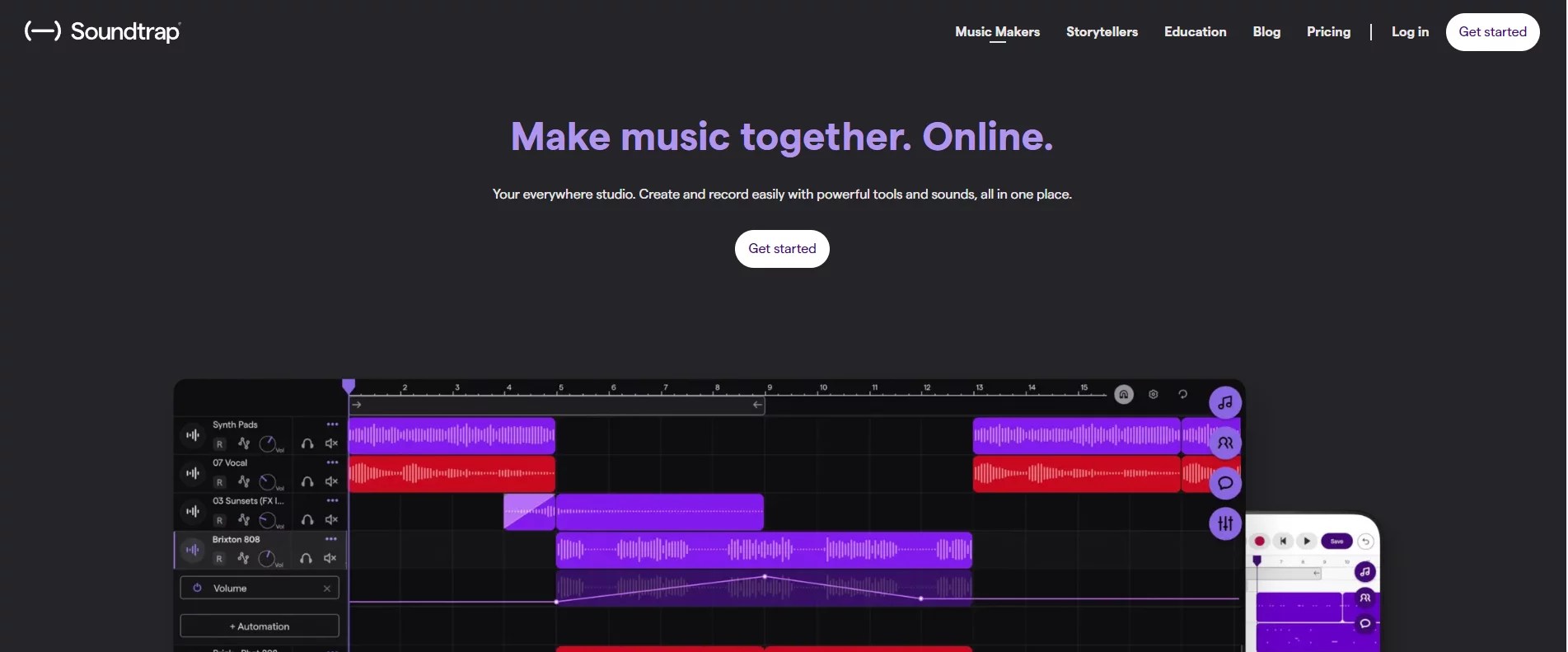Image resolution: width=1568 pixels, height=652 pixels.
Task: Click the Brixton 808 waveform track icon
Action: point(193,550)
